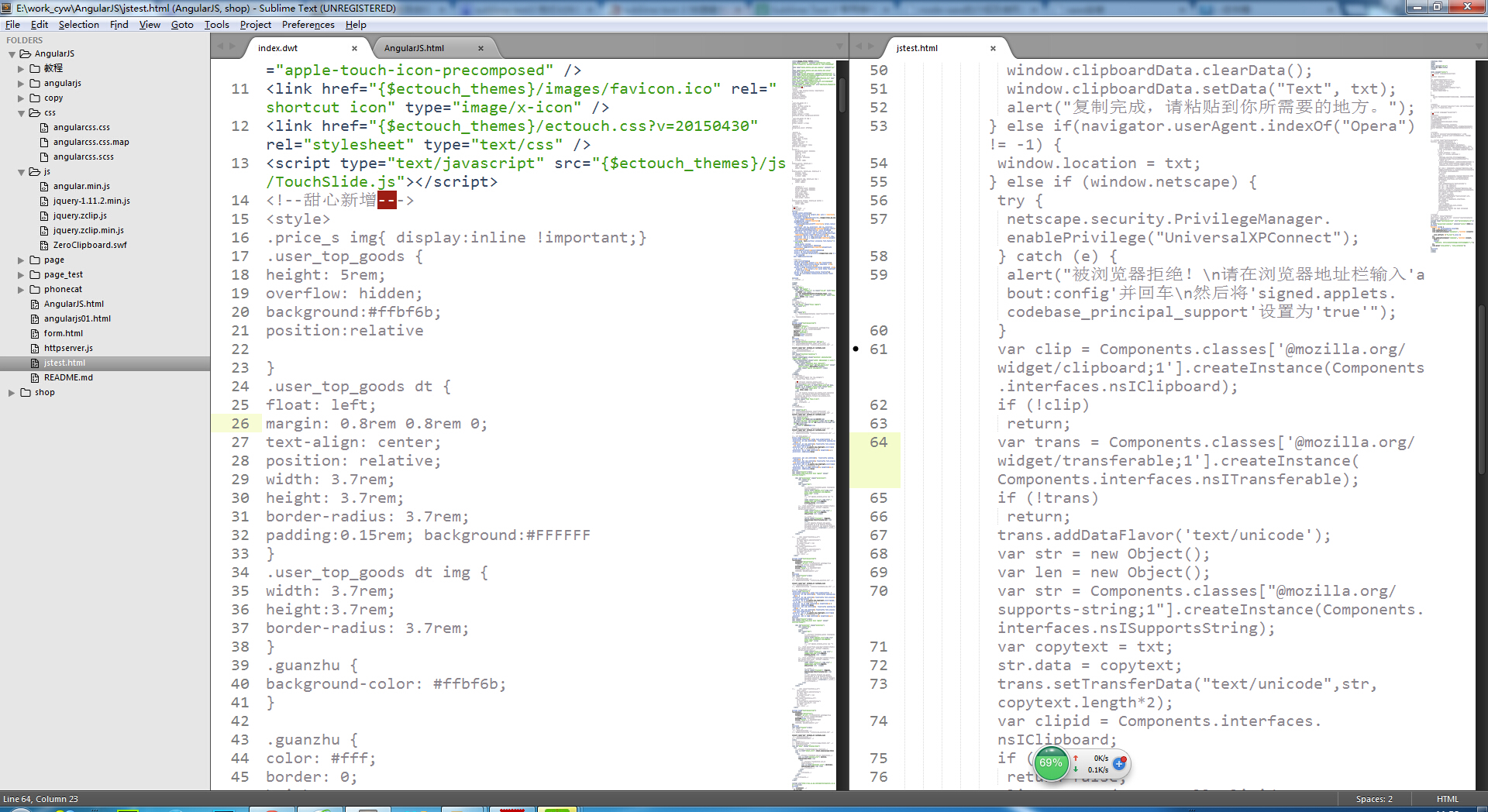Expand the shop folder
1488x812 pixels.
pyautogui.click(x=12, y=393)
